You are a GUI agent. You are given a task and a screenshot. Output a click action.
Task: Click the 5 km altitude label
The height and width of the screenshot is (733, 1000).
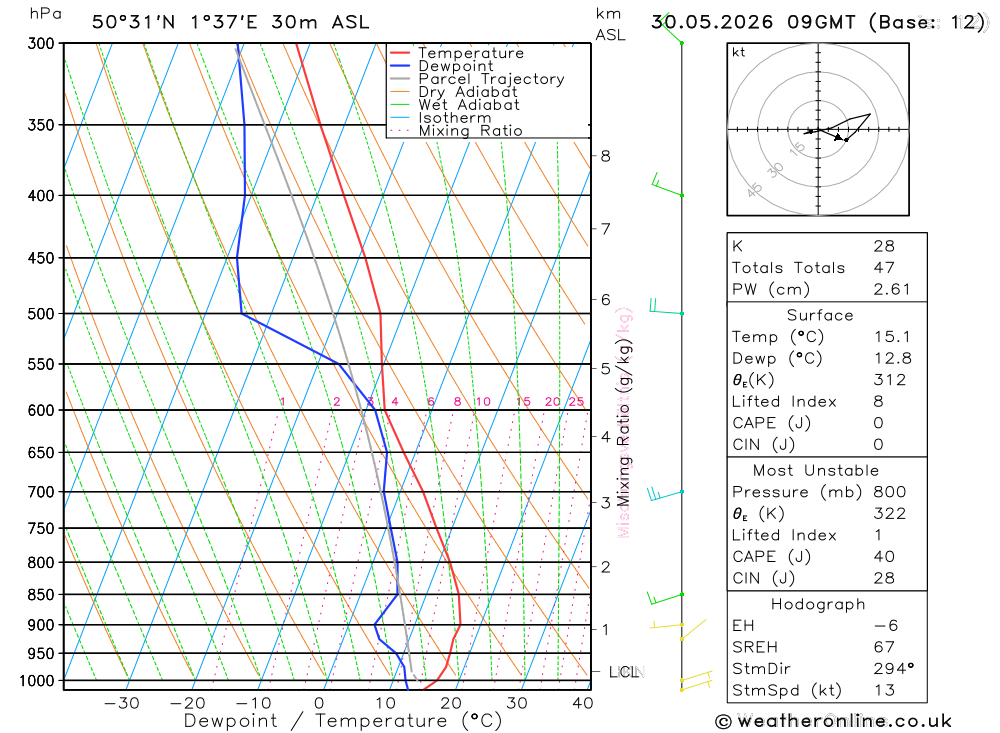(x=605, y=368)
